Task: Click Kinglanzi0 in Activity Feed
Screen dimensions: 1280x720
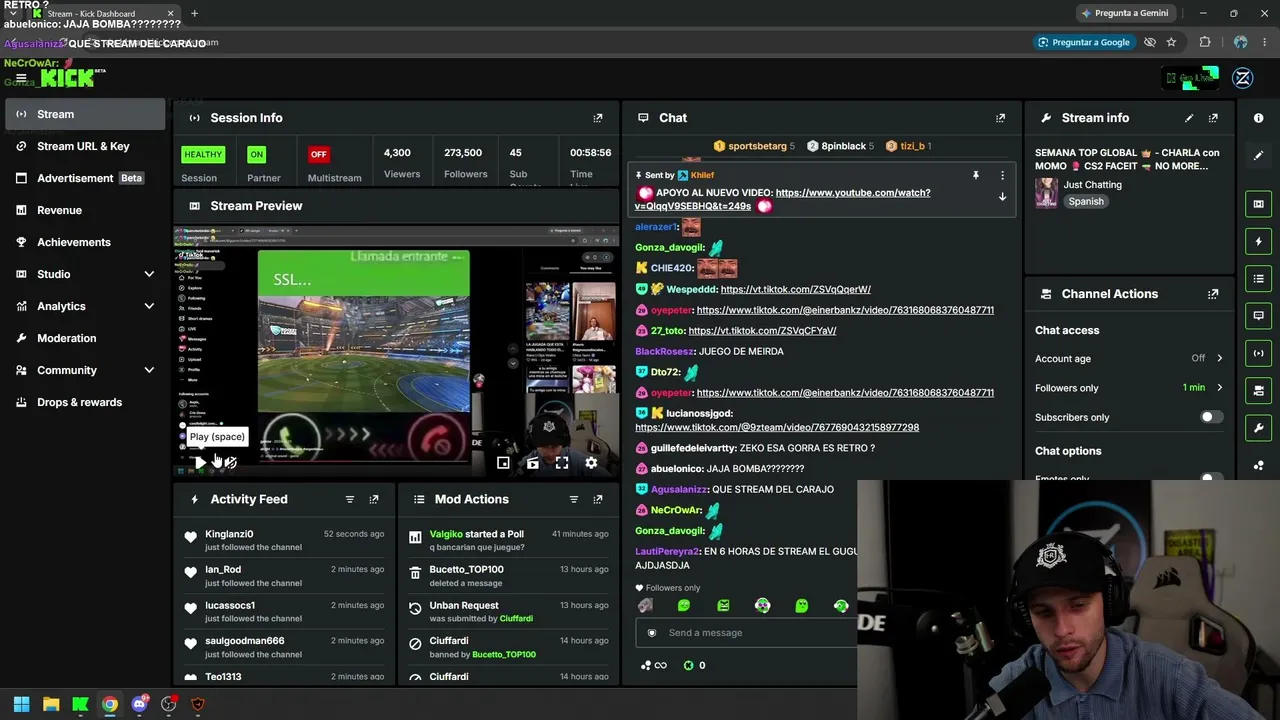Action: (229, 534)
